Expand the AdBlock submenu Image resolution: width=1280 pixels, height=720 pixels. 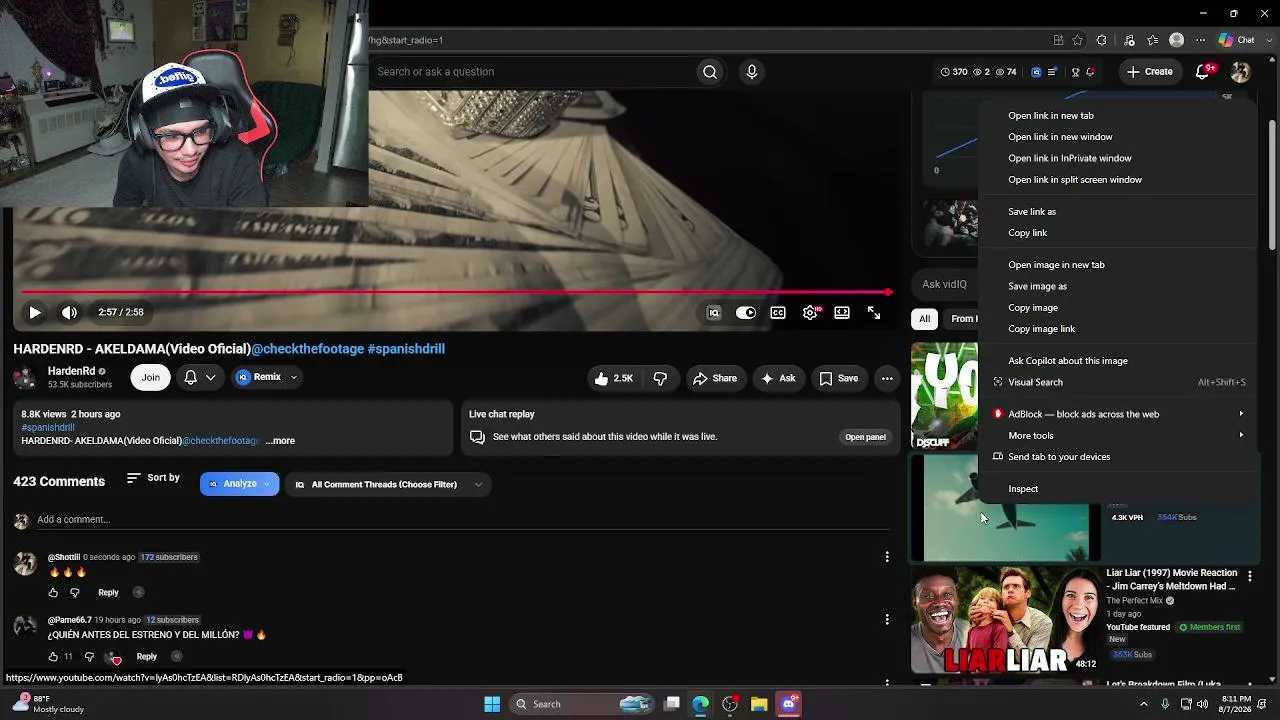[x=1117, y=414]
